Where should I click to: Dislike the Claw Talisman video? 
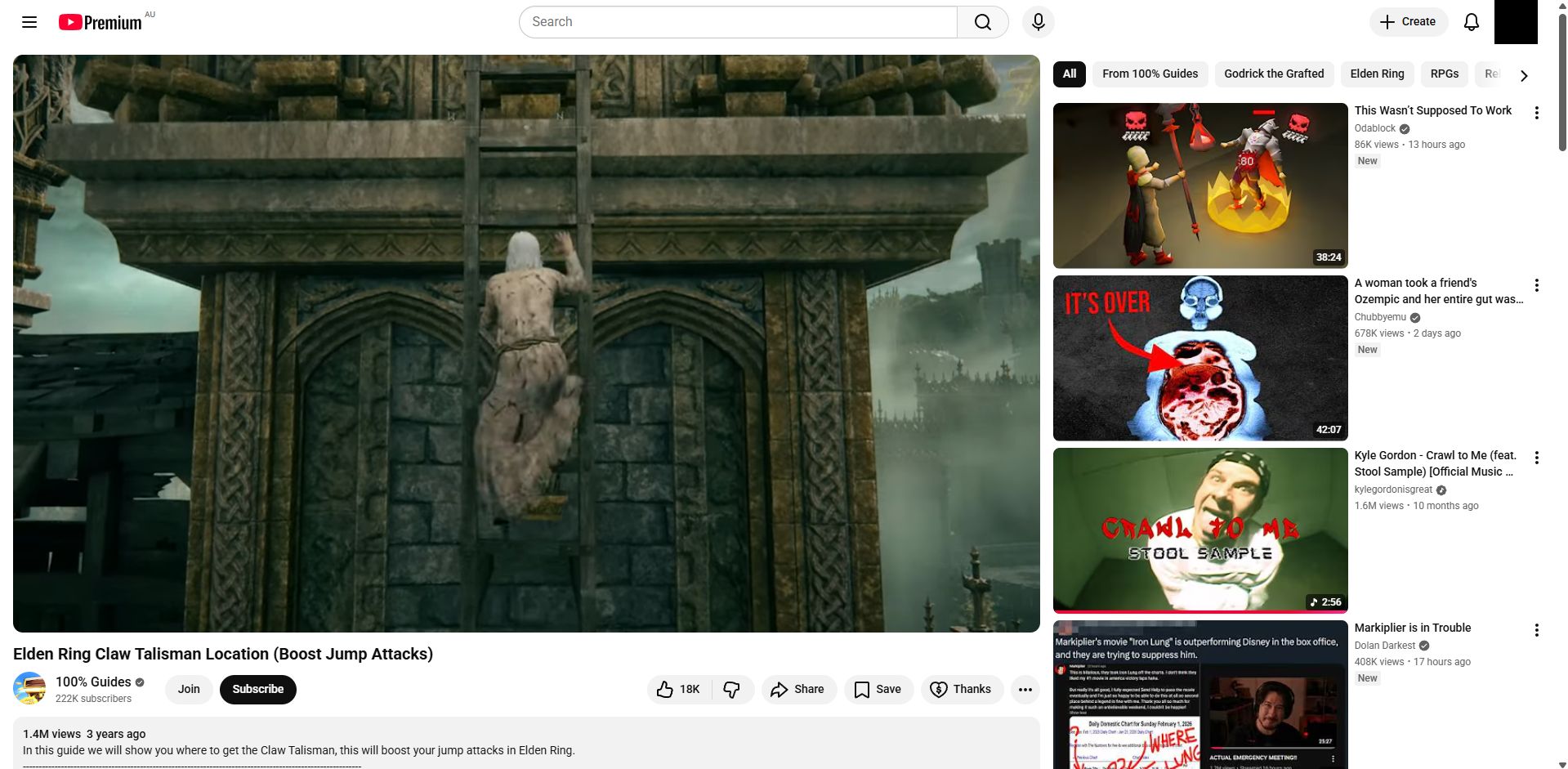[732, 690]
